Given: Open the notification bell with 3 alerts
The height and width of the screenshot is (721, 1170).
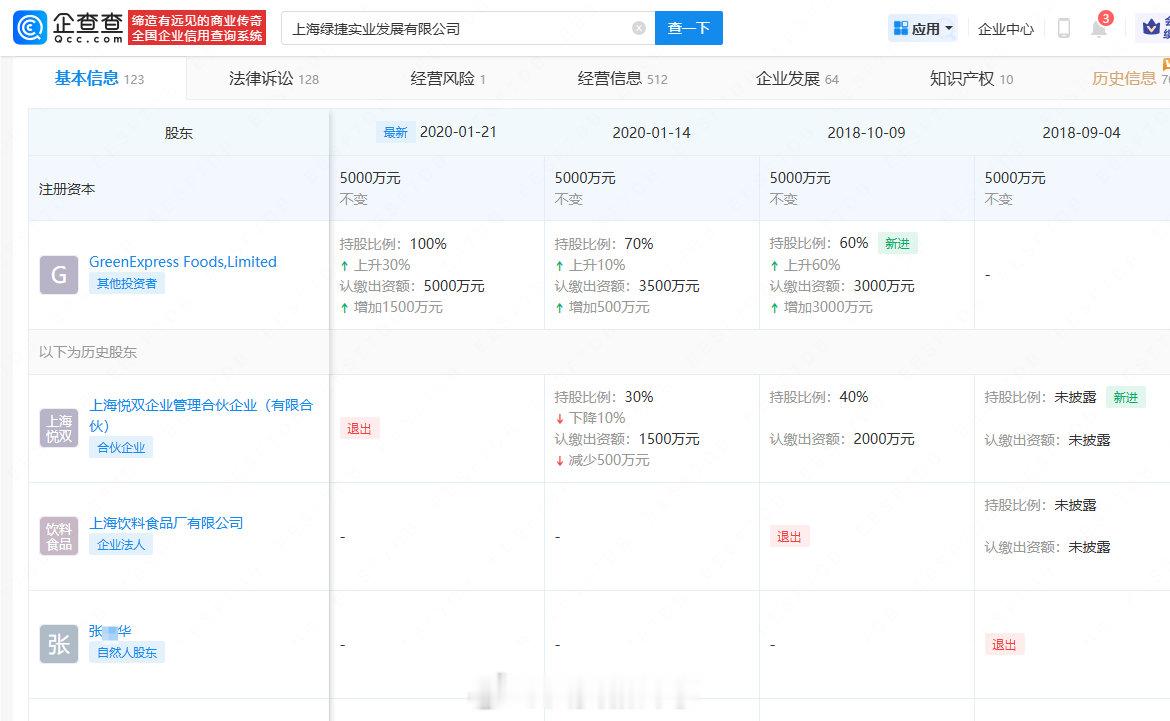Looking at the screenshot, I should [1100, 27].
